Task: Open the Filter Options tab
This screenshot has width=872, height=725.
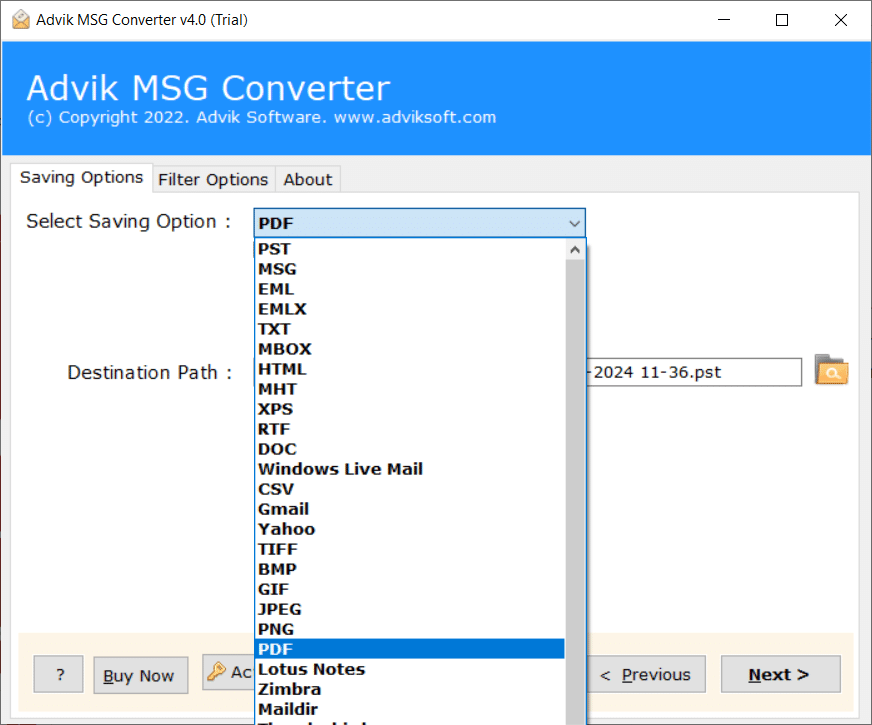Action: 213,180
